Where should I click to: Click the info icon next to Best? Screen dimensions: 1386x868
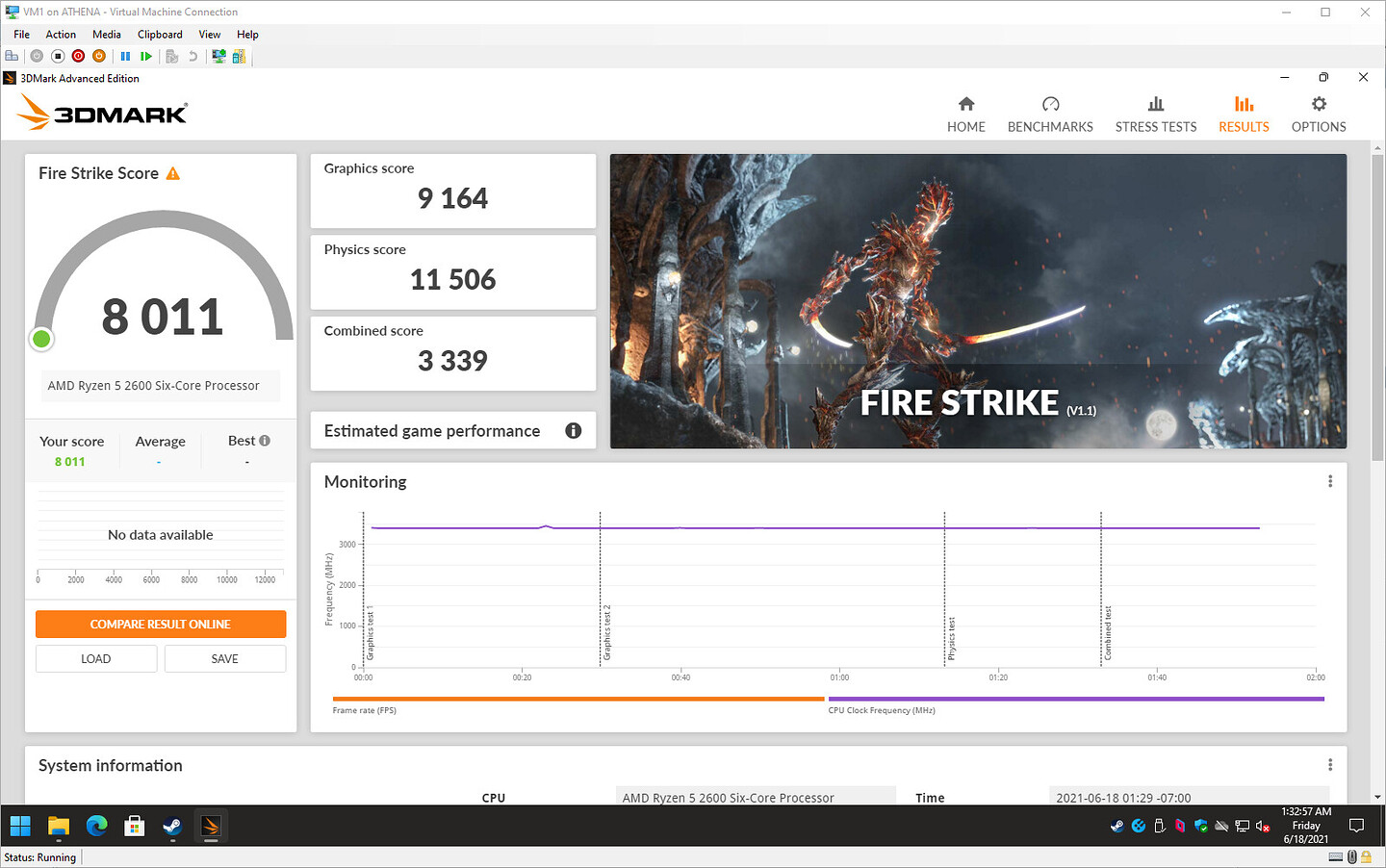point(265,441)
